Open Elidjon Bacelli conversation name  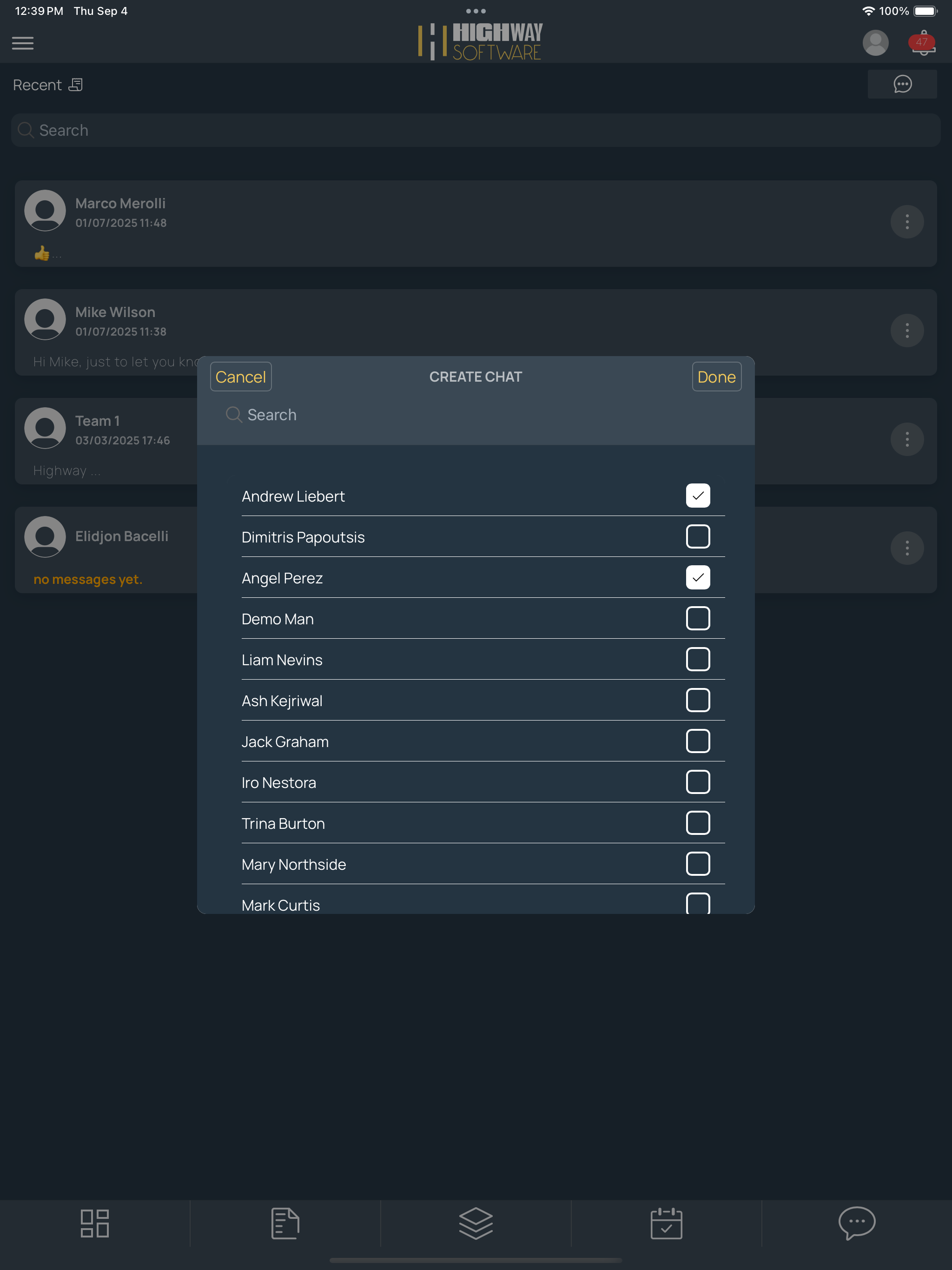122,536
